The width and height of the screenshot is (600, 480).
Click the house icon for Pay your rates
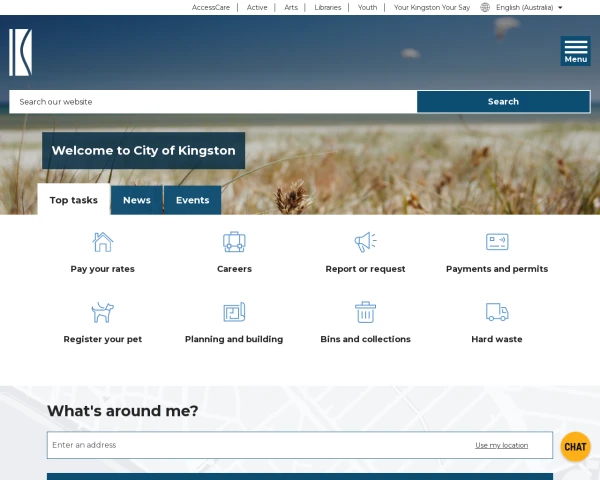tap(102, 242)
